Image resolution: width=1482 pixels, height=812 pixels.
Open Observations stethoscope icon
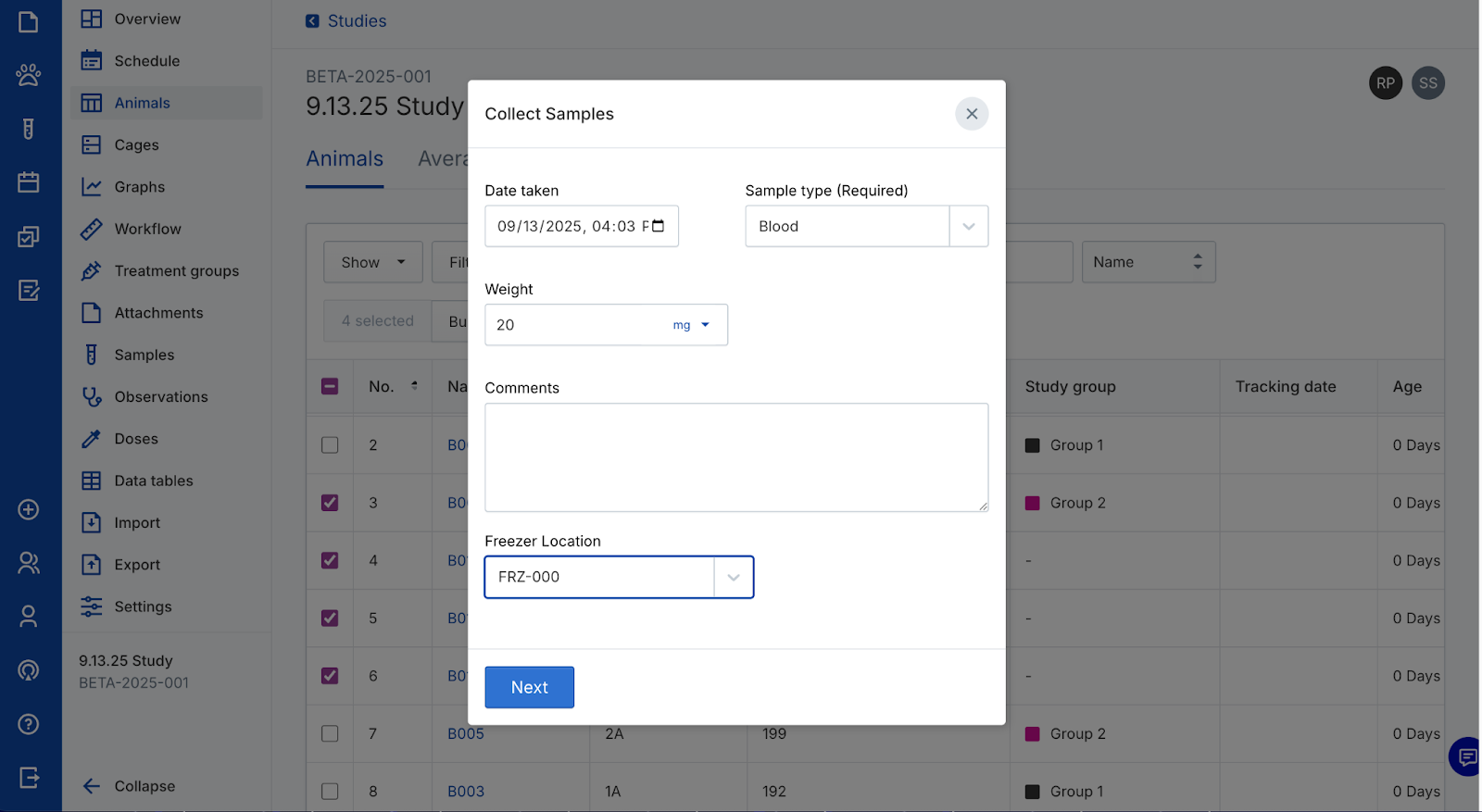click(91, 397)
